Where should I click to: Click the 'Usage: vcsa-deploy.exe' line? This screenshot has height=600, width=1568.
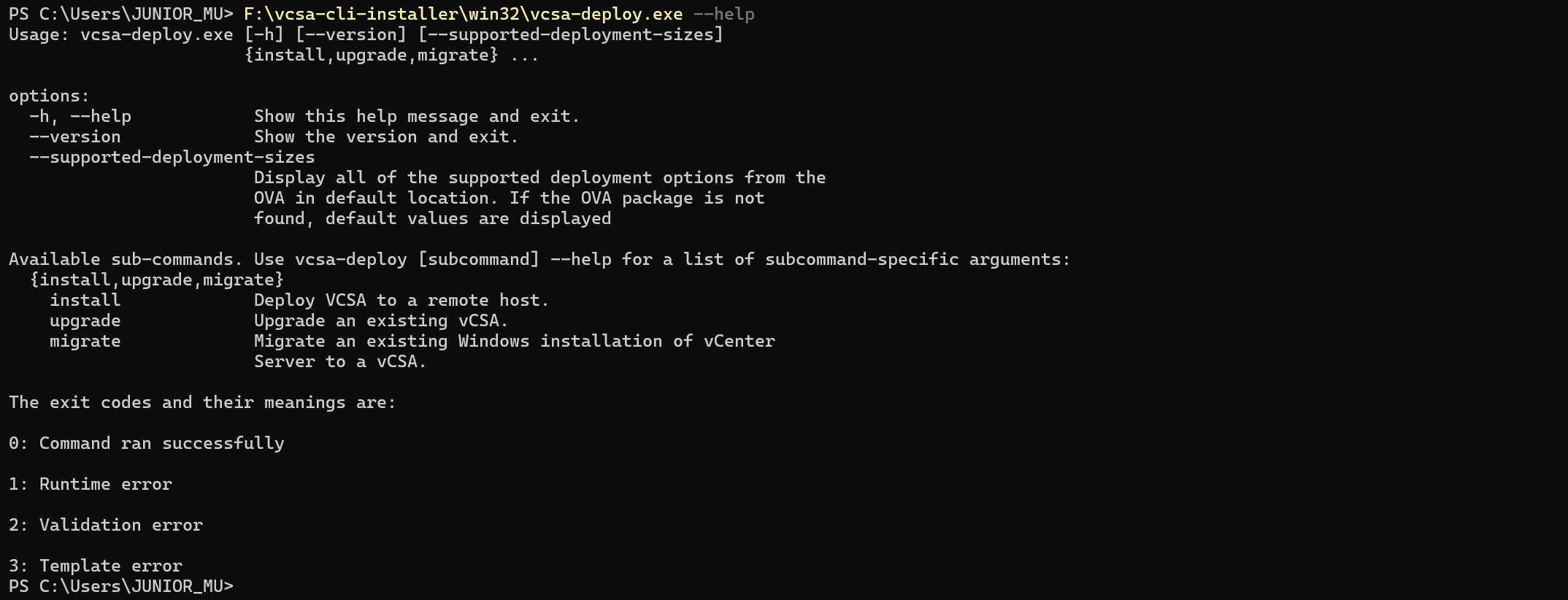[366, 34]
